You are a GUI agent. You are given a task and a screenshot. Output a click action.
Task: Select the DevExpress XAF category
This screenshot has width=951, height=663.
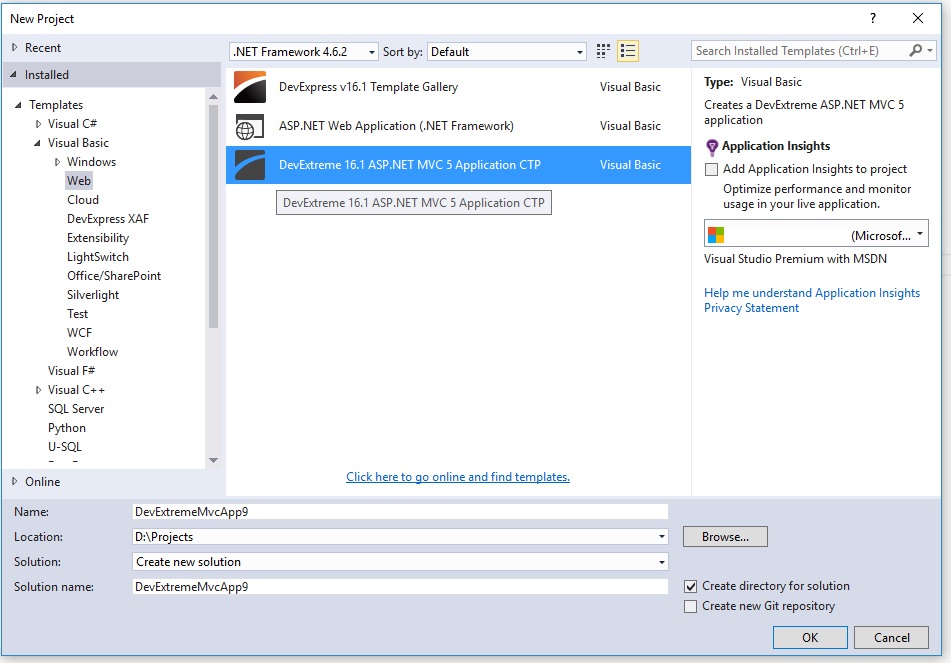[x=108, y=219]
